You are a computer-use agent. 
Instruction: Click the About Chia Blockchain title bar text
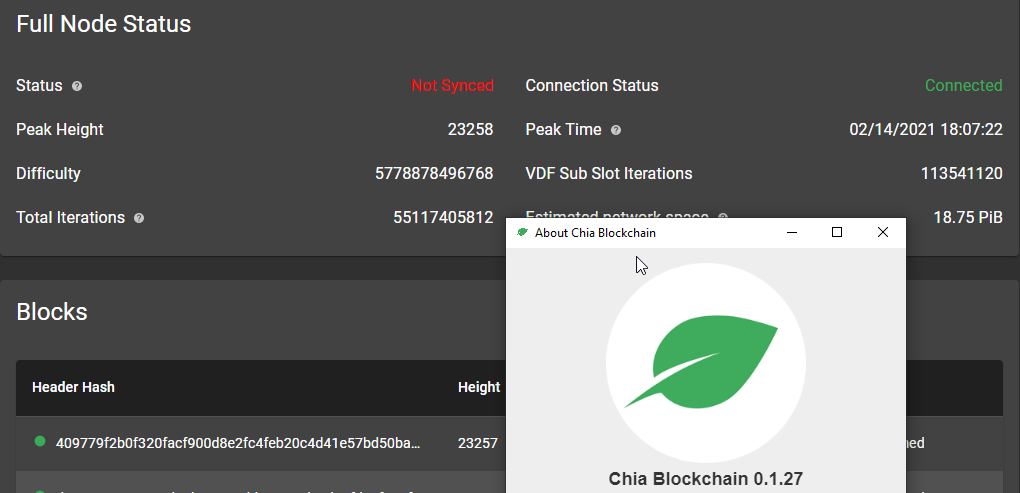pos(595,233)
